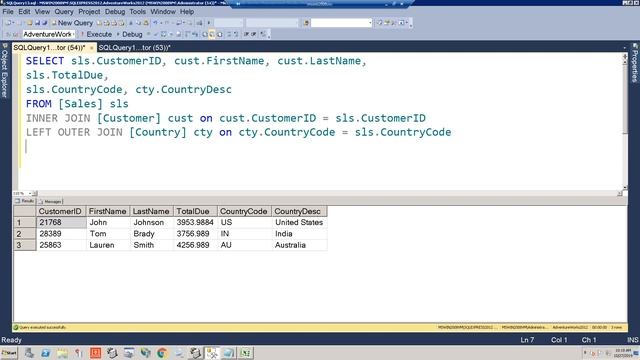
Task: Open the Edit menu
Action: click(24, 11)
